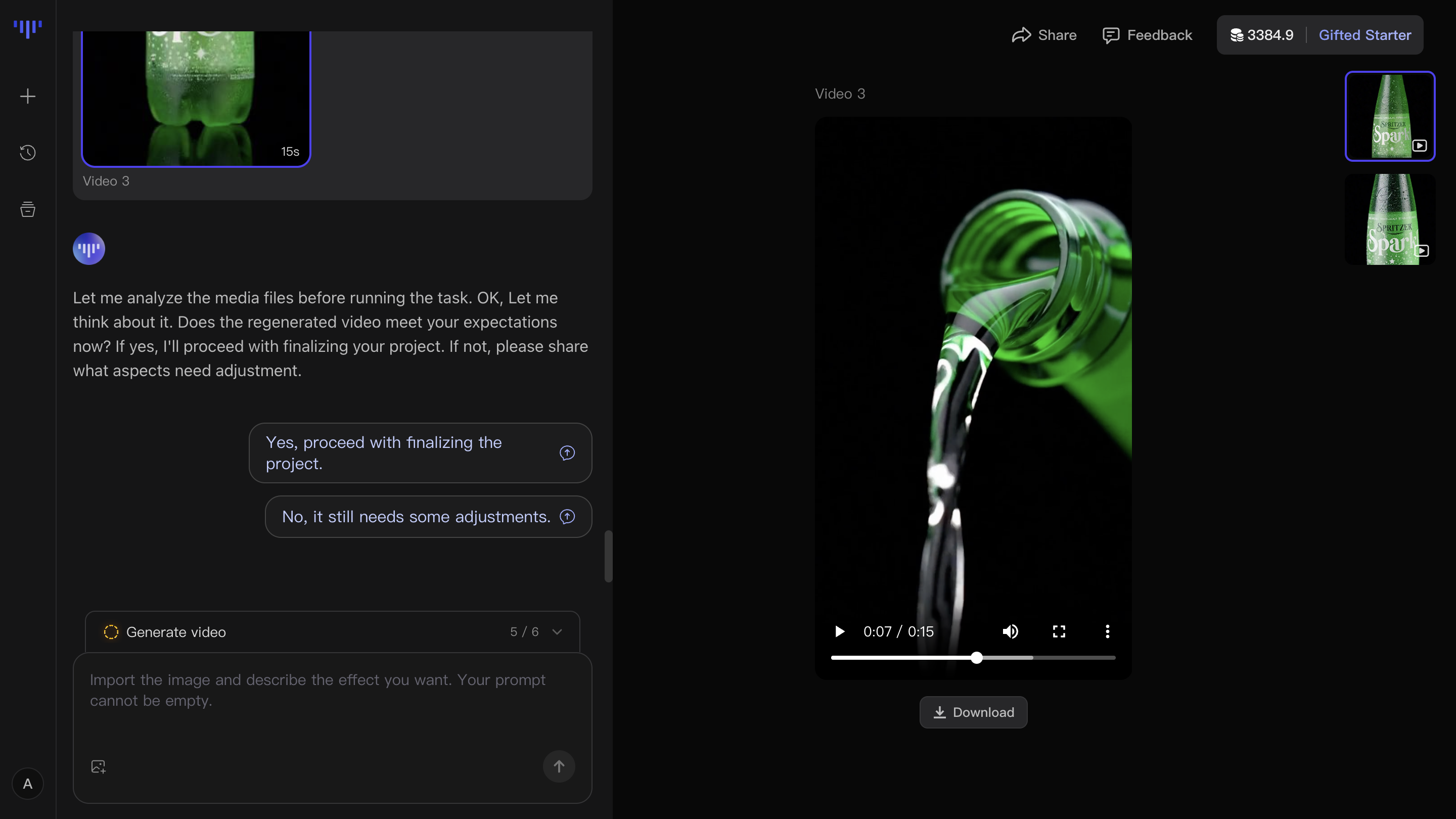Seek using the video progress slider
The width and height of the screenshot is (1456, 819).
click(x=976, y=657)
